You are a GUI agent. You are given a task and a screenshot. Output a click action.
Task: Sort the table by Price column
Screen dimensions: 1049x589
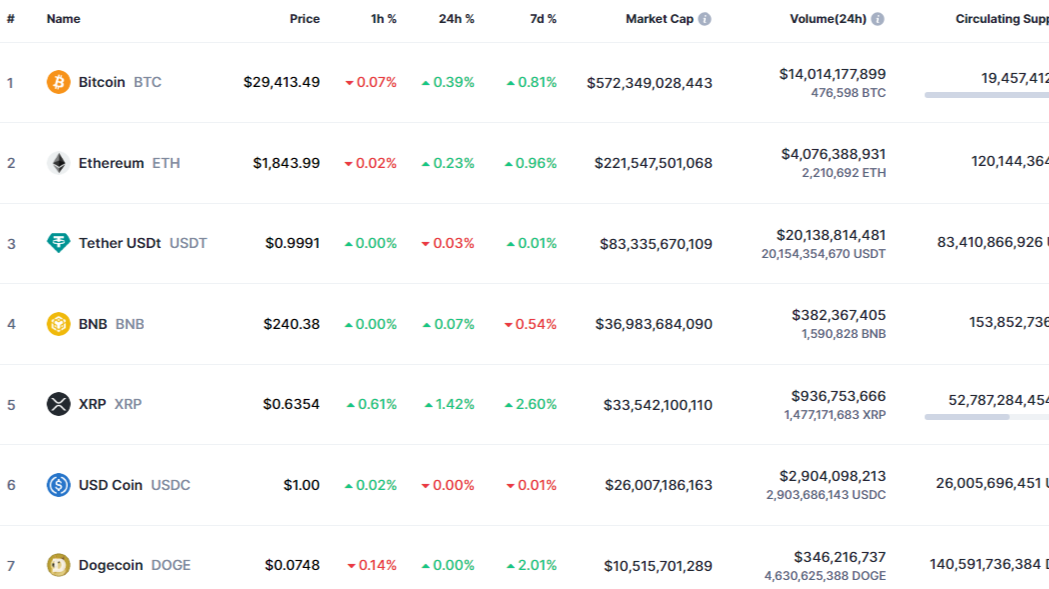(x=304, y=18)
